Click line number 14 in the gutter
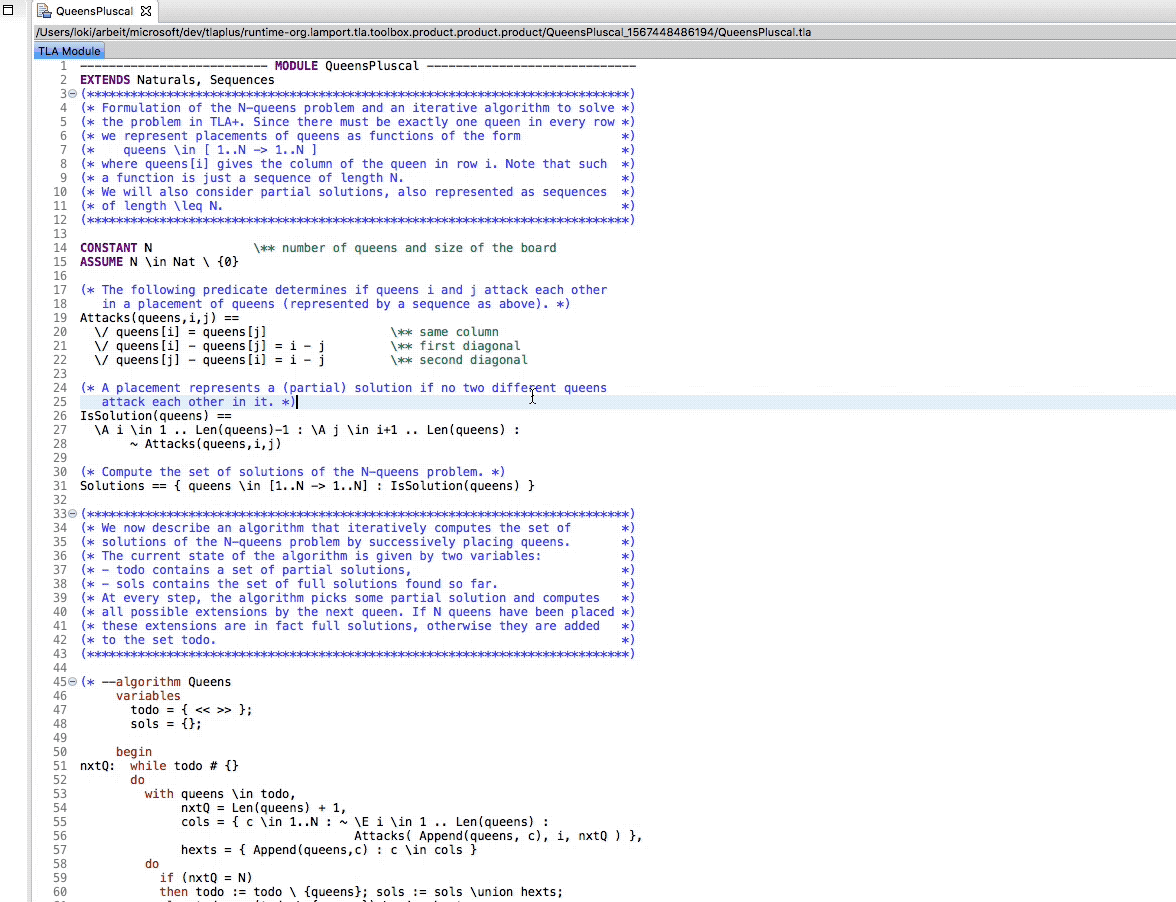Viewport: 1176px width, 902px height. pos(60,248)
